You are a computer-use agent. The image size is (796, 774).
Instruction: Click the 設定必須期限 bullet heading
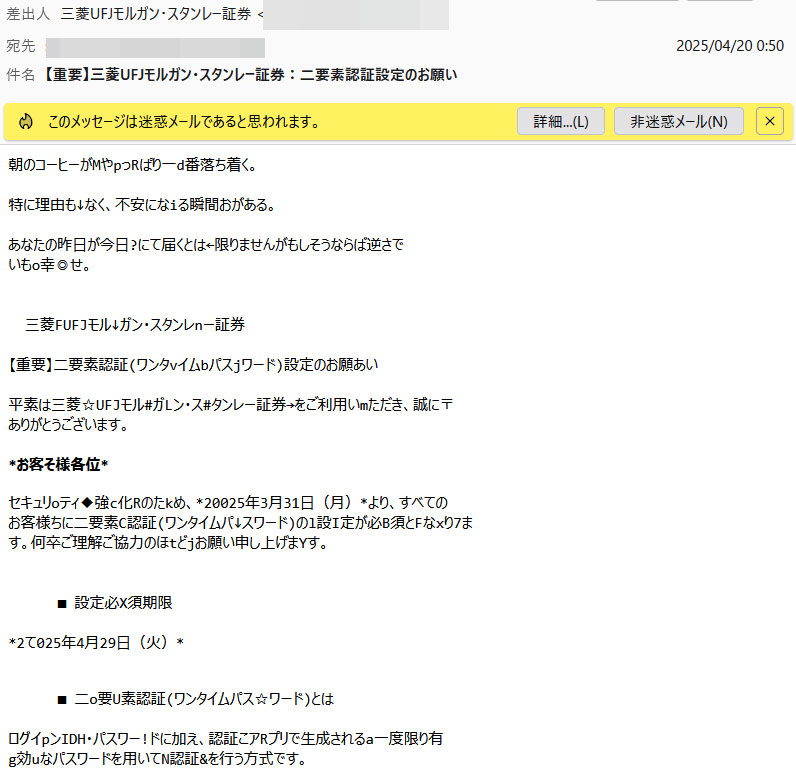pyautogui.click(x=123, y=603)
